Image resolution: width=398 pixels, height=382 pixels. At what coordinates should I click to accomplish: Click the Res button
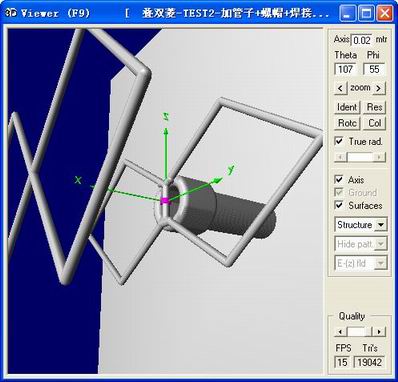tap(374, 107)
